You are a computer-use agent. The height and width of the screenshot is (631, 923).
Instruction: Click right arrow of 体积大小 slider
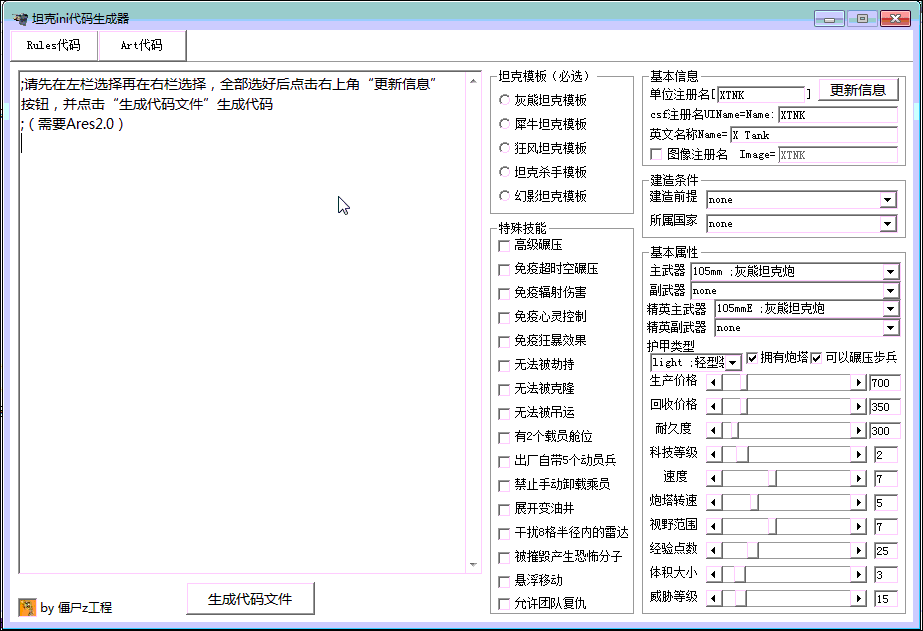click(858, 574)
